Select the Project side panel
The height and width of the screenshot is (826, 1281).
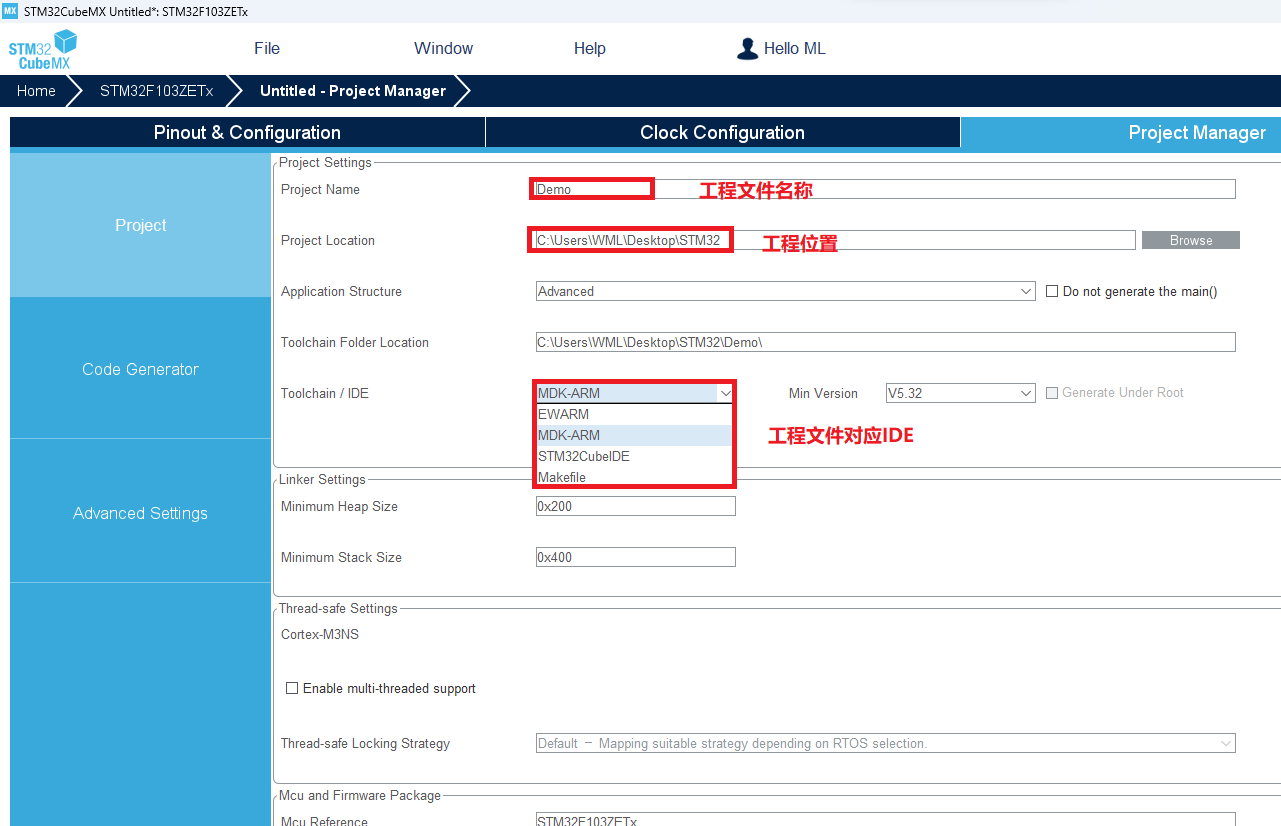(140, 225)
